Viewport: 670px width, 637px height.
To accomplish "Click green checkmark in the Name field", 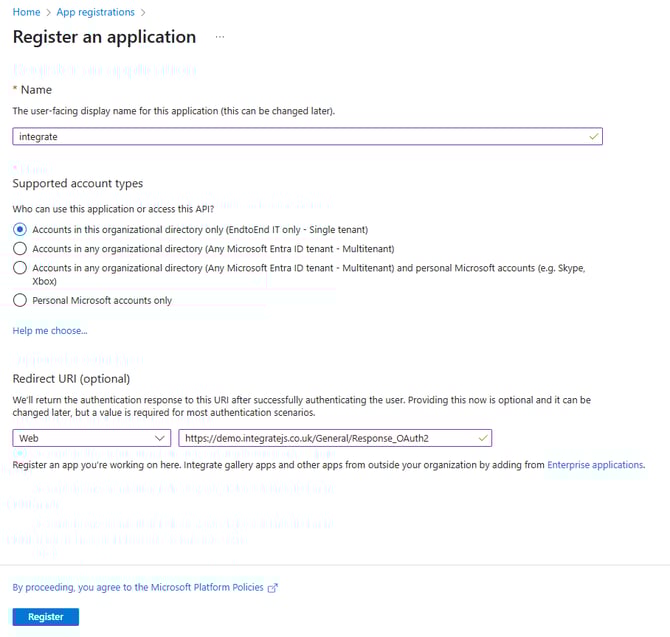I will click(x=593, y=136).
